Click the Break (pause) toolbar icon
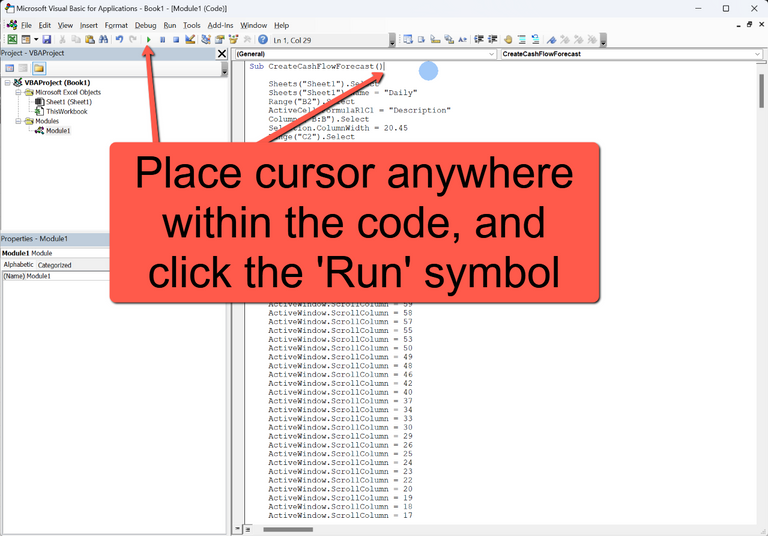The image size is (768, 536). coord(163,40)
